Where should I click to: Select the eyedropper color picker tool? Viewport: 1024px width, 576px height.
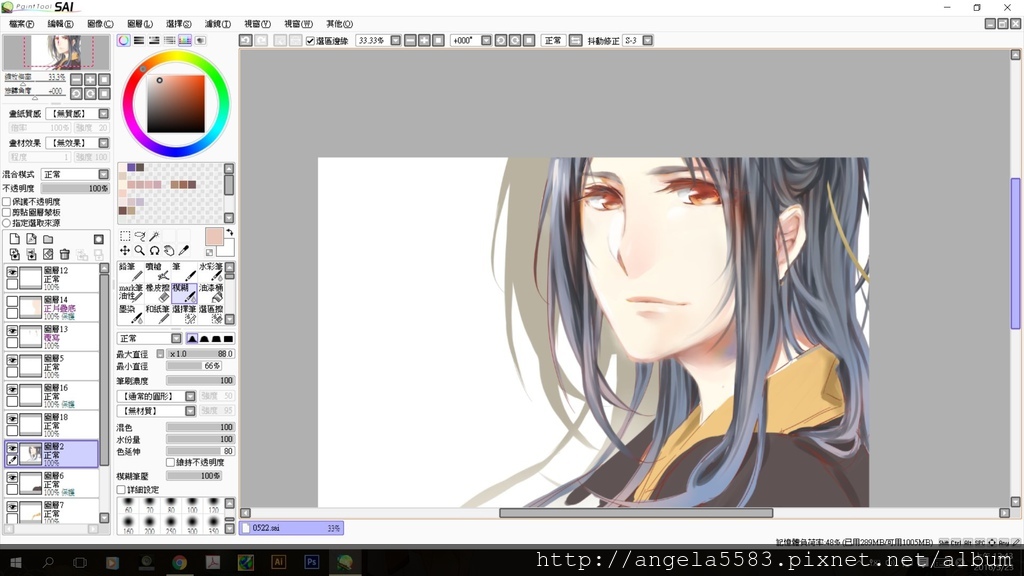click(184, 250)
